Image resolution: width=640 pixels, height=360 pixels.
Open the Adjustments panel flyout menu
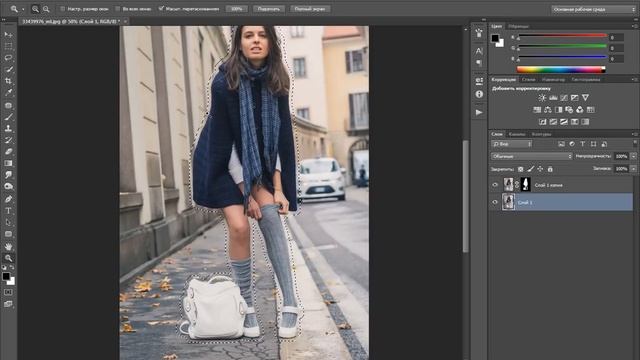(x=635, y=80)
